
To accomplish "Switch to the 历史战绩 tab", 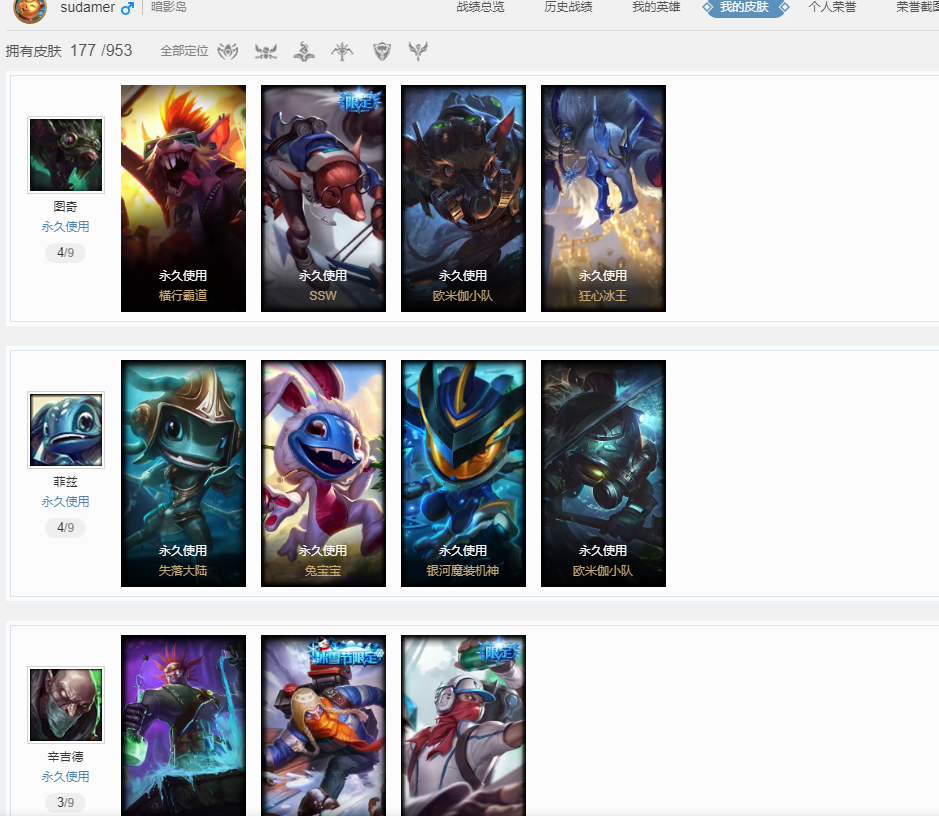I will pyautogui.click(x=568, y=7).
